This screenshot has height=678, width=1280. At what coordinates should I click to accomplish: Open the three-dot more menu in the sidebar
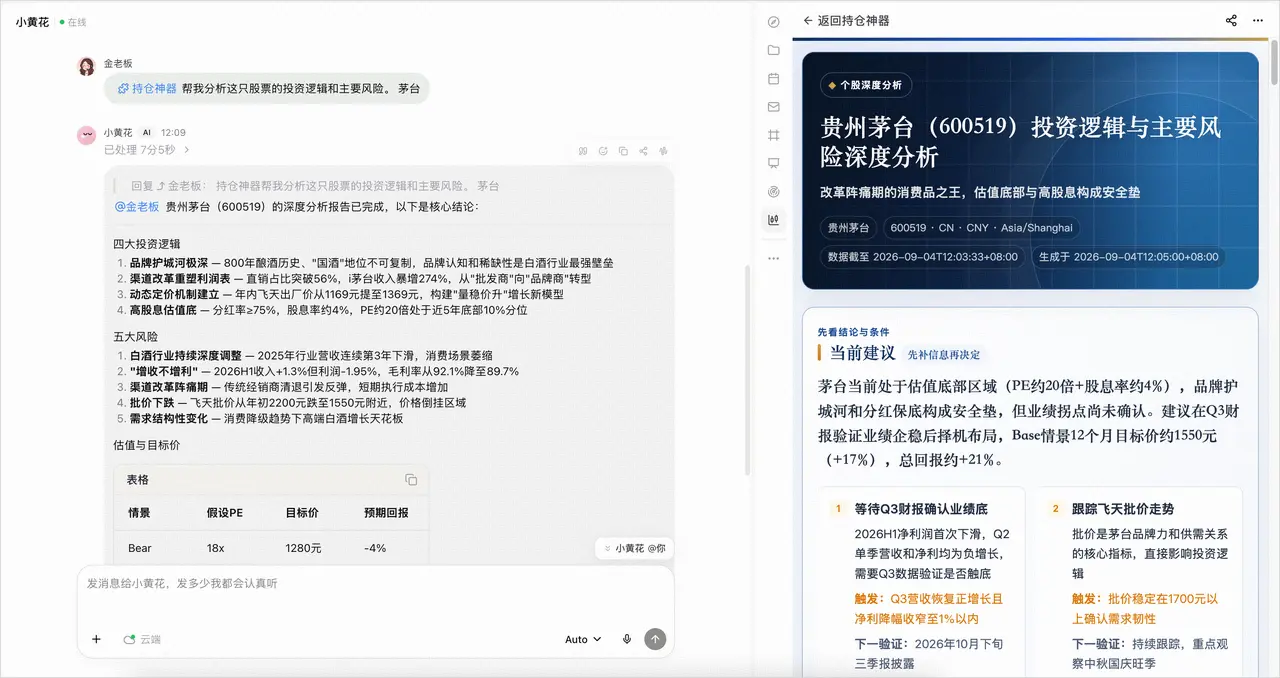(x=773, y=258)
